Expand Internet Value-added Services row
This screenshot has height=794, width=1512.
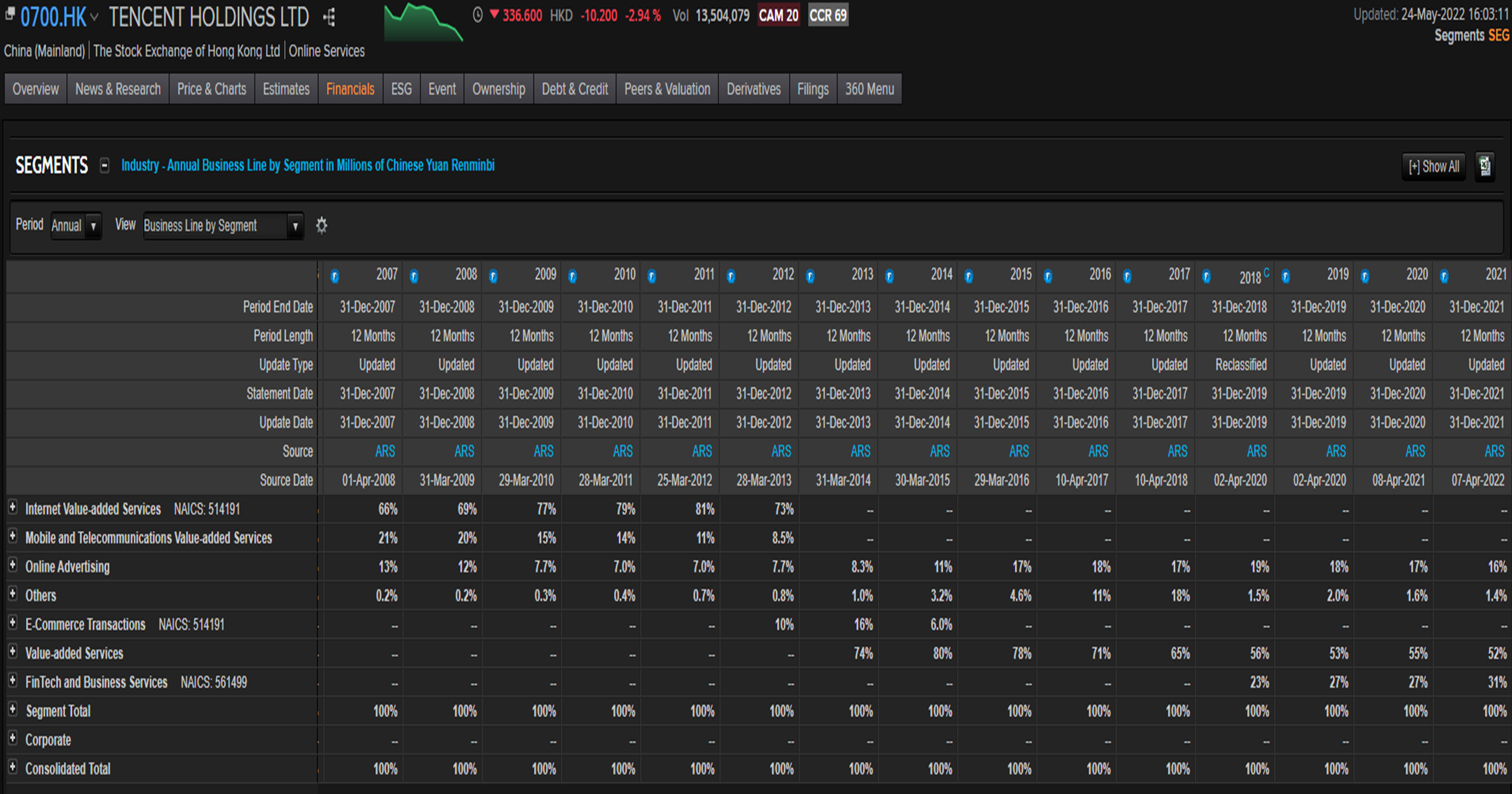click(x=13, y=507)
